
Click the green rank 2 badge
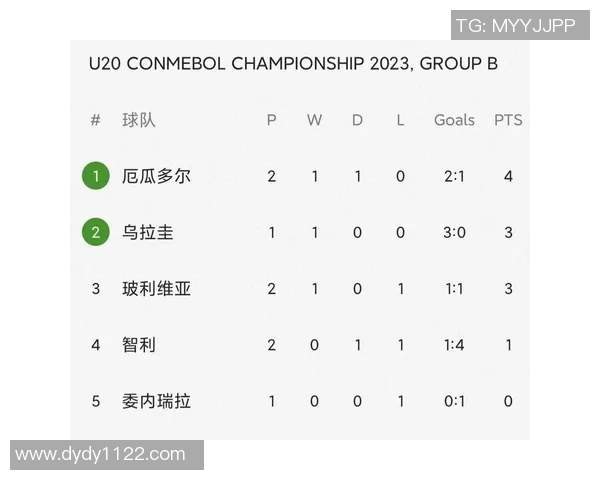click(x=96, y=233)
